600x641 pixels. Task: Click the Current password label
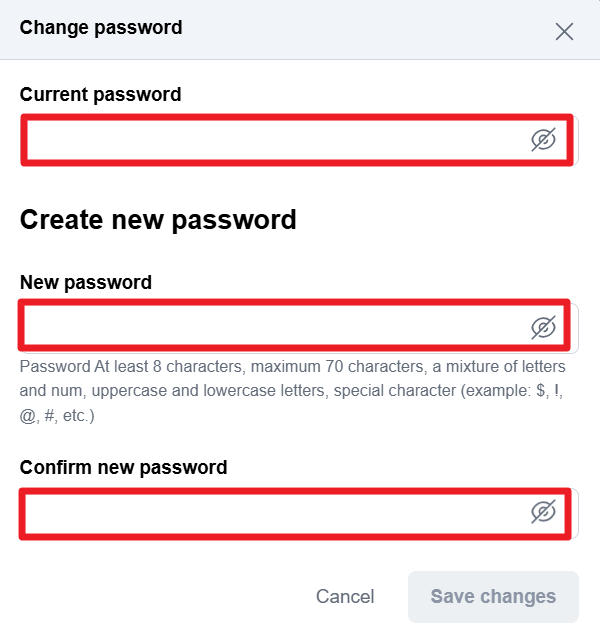[101, 95]
